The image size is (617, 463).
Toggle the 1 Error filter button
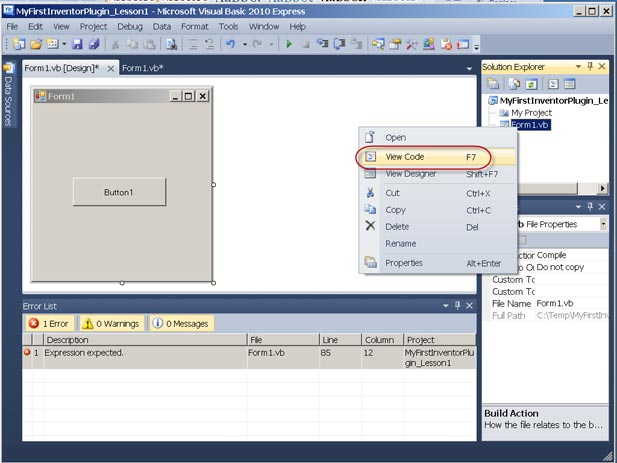(x=50, y=323)
